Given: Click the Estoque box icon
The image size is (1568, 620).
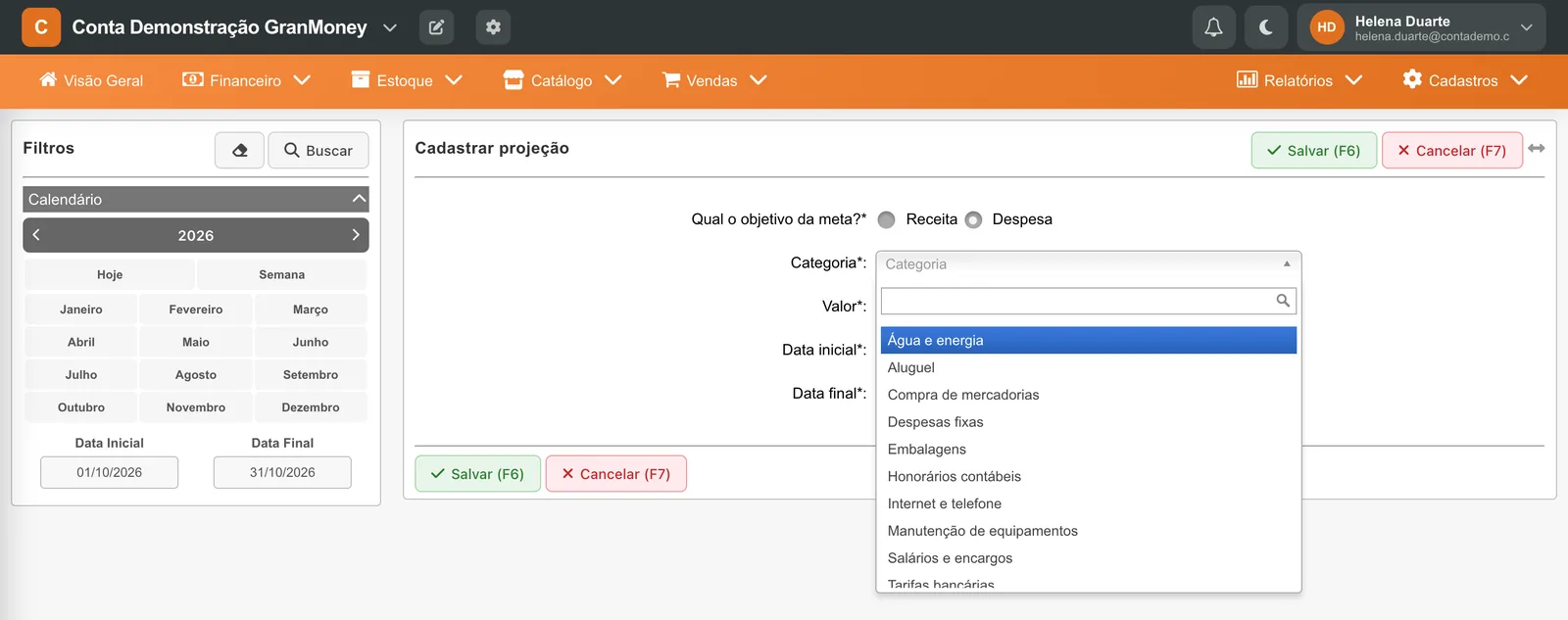Looking at the screenshot, I should pos(361,79).
